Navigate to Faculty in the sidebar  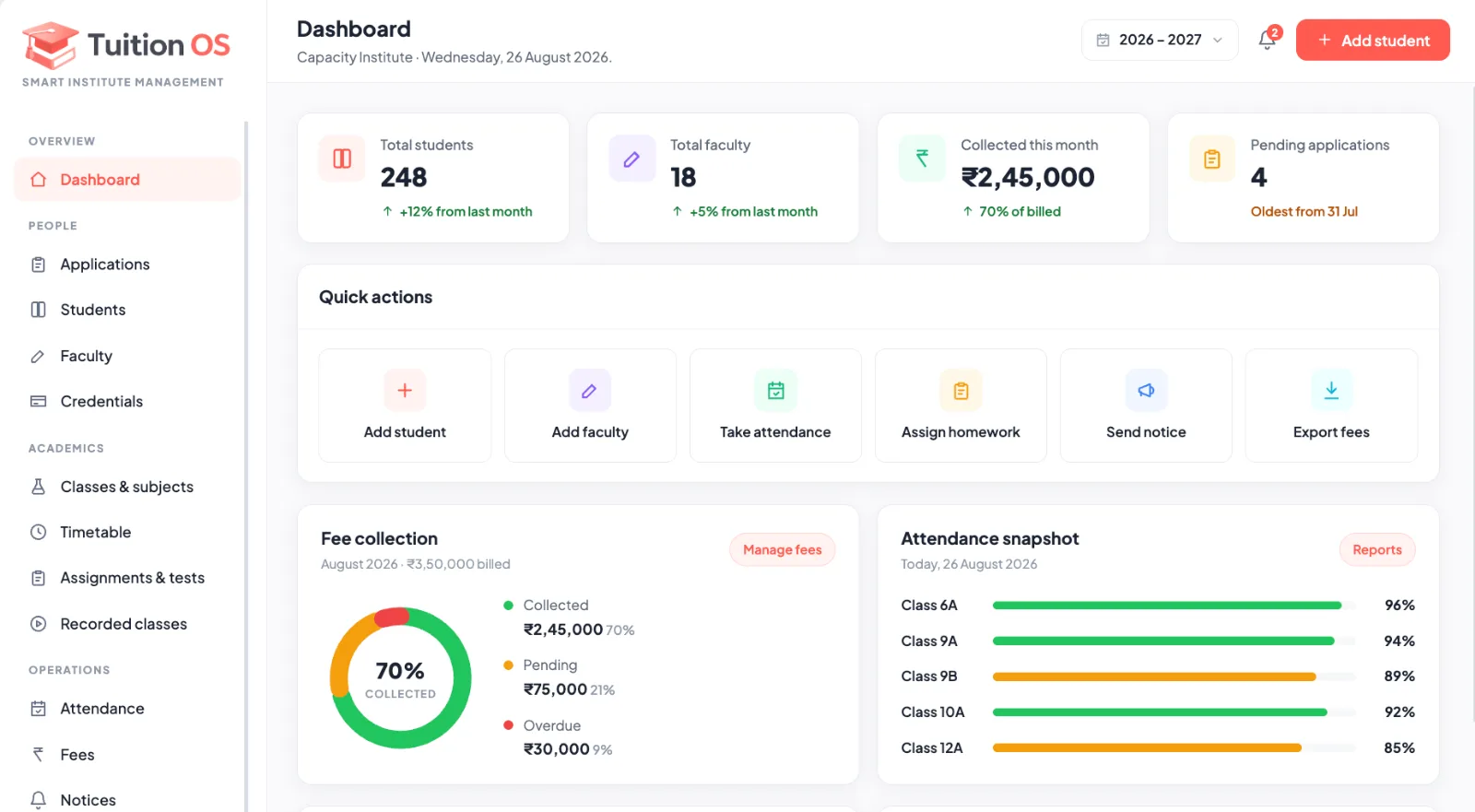127,356
